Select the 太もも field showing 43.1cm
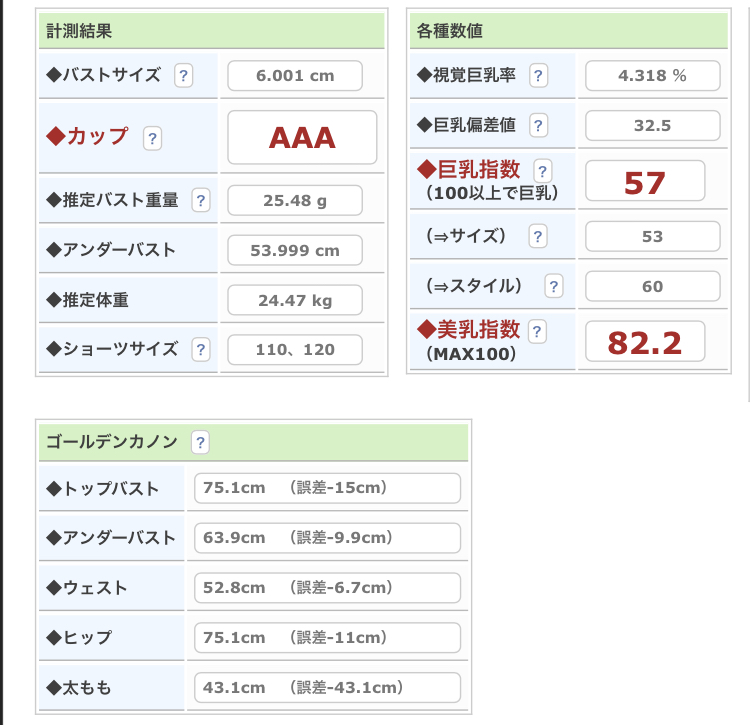Viewport: 750px width, 725px height. pos(328,688)
